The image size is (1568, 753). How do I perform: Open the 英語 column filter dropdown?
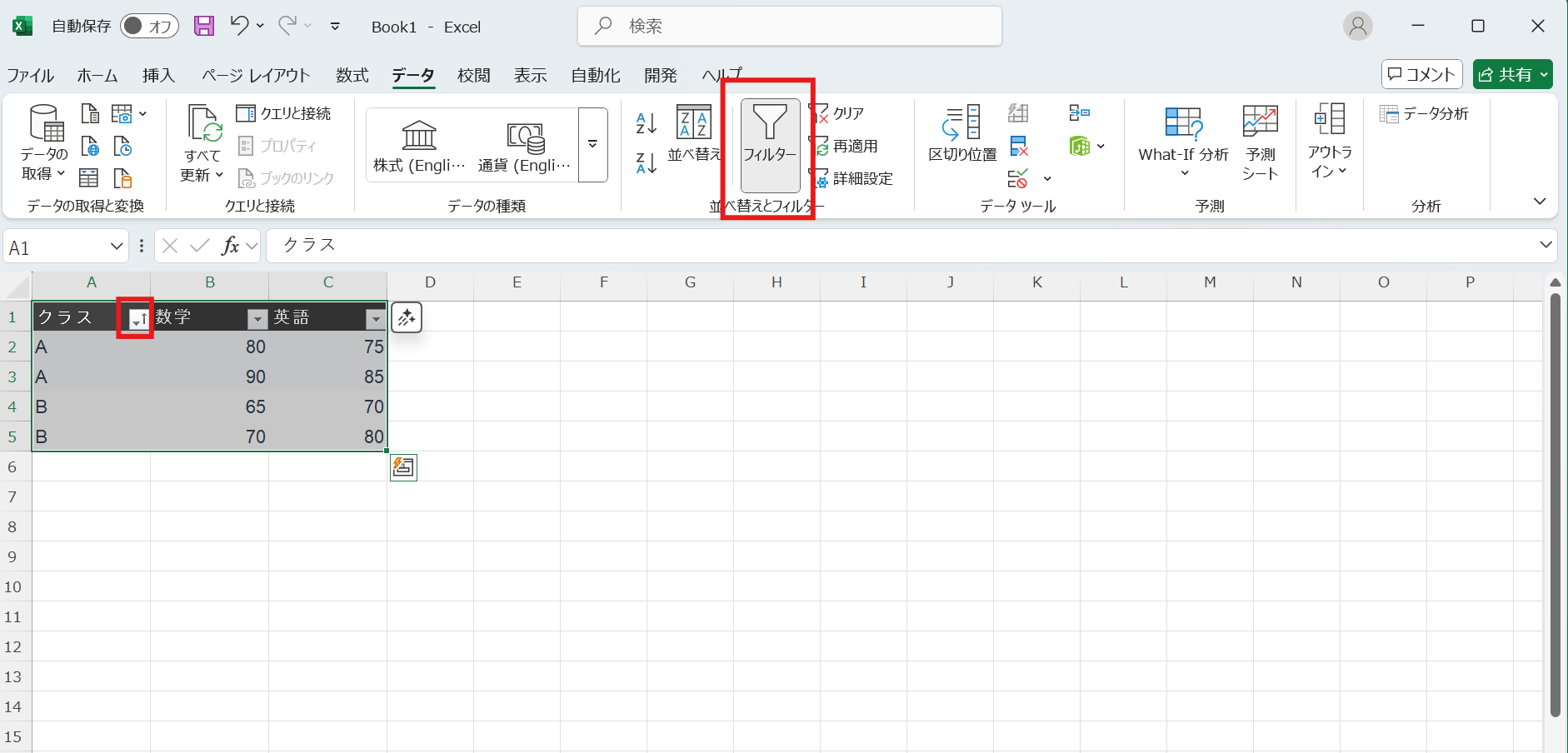[376, 318]
